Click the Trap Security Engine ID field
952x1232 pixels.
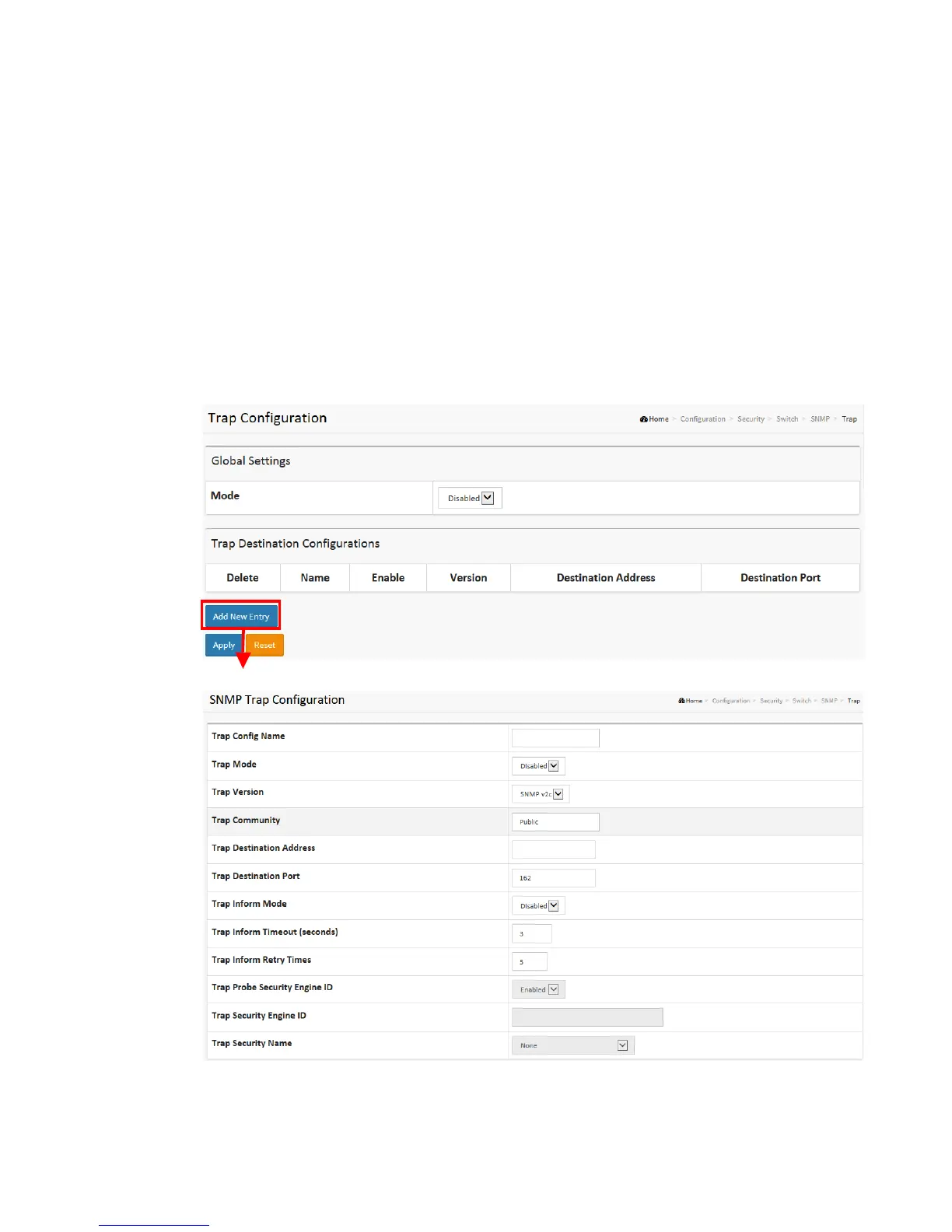[587, 1017]
